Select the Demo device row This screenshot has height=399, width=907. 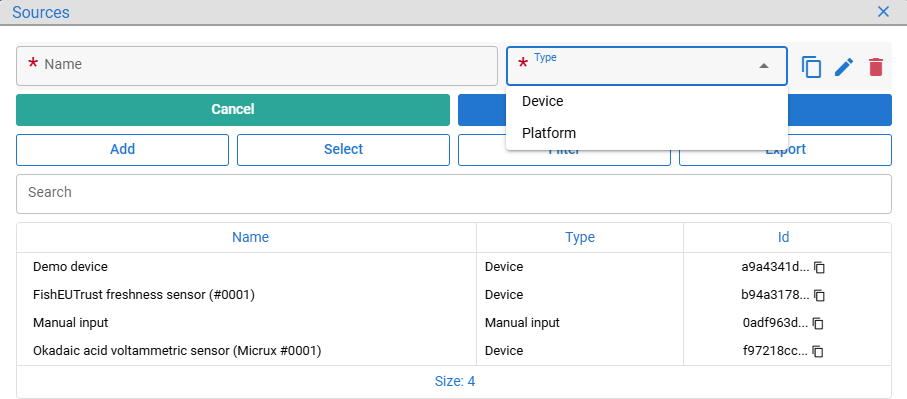[454, 267]
